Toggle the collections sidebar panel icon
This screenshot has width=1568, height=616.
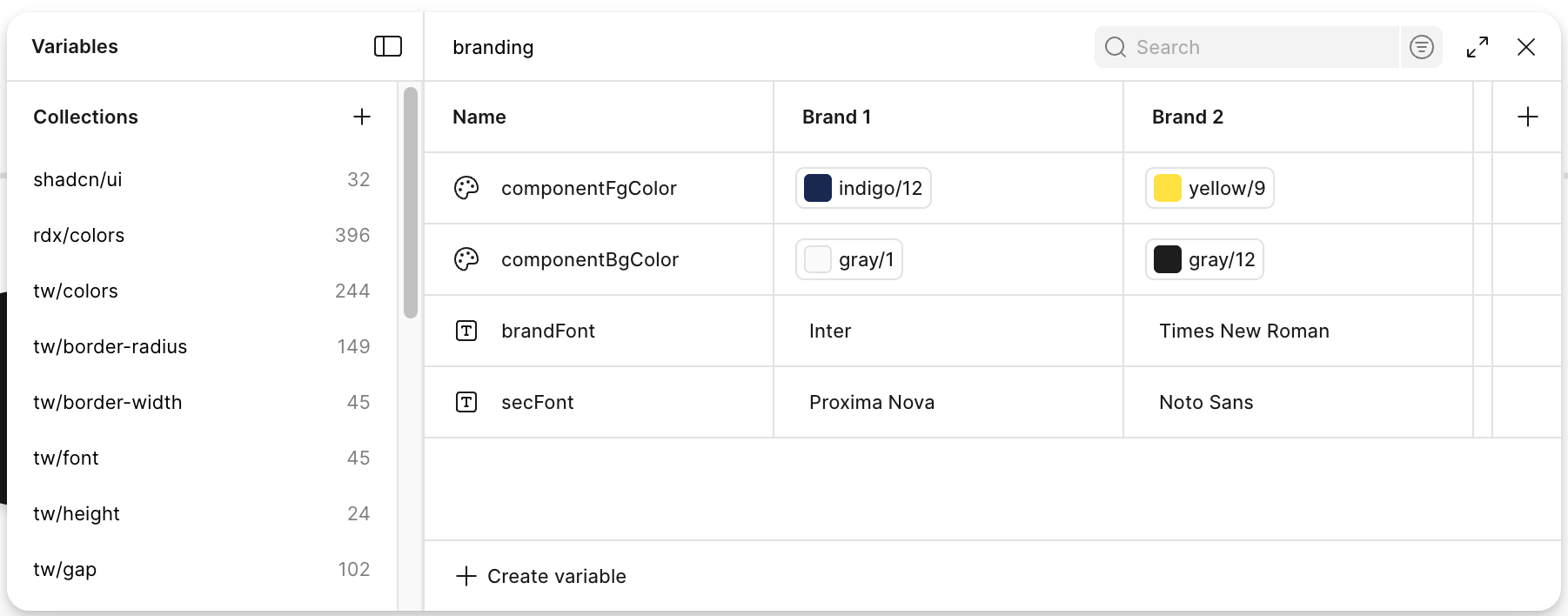click(x=387, y=47)
